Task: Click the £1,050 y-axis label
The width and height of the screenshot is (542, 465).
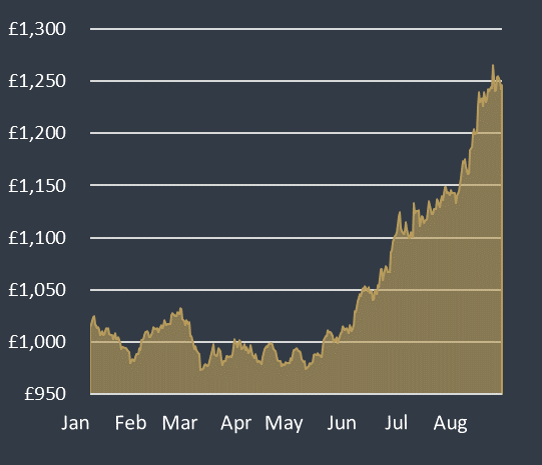Action: 37,290
